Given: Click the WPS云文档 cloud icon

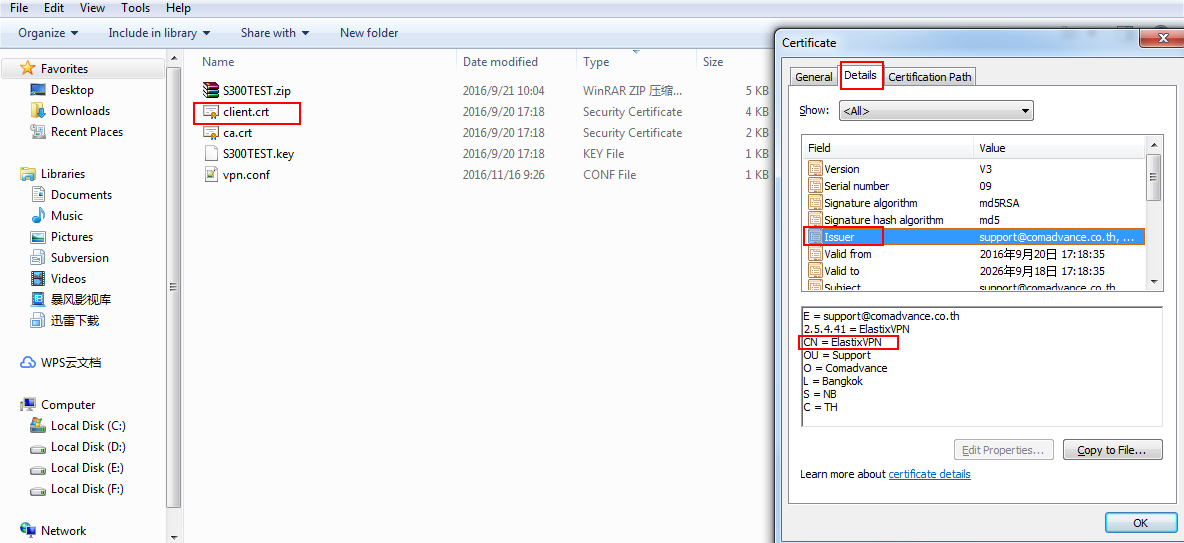Looking at the screenshot, I should pyautogui.click(x=28, y=363).
